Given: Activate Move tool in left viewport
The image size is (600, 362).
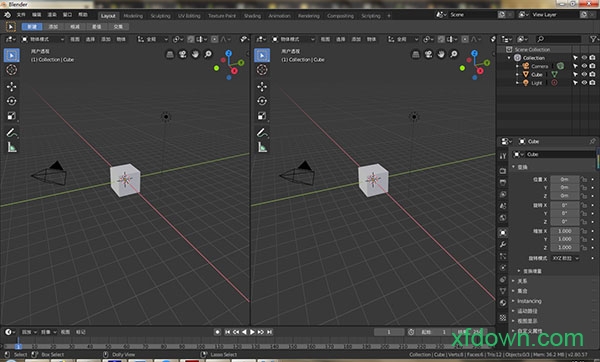Looking at the screenshot, I should pyautogui.click(x=11, y=86).
